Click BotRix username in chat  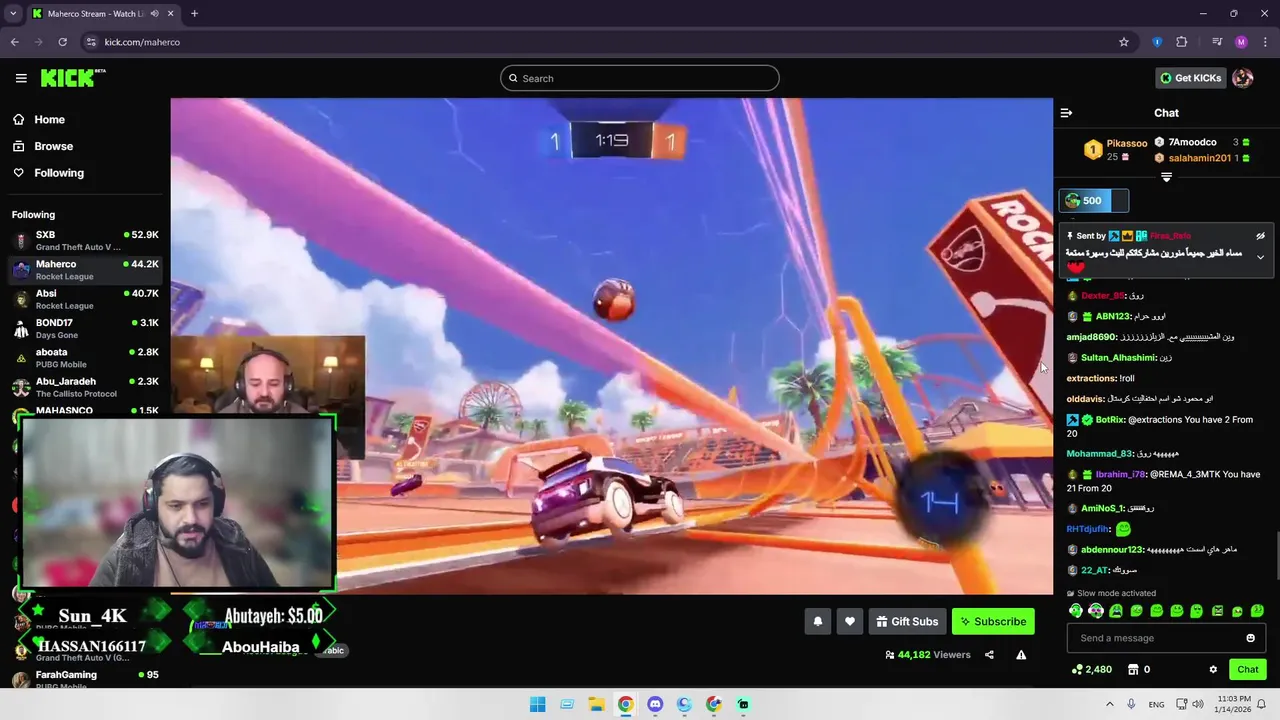pos(1109,420)
